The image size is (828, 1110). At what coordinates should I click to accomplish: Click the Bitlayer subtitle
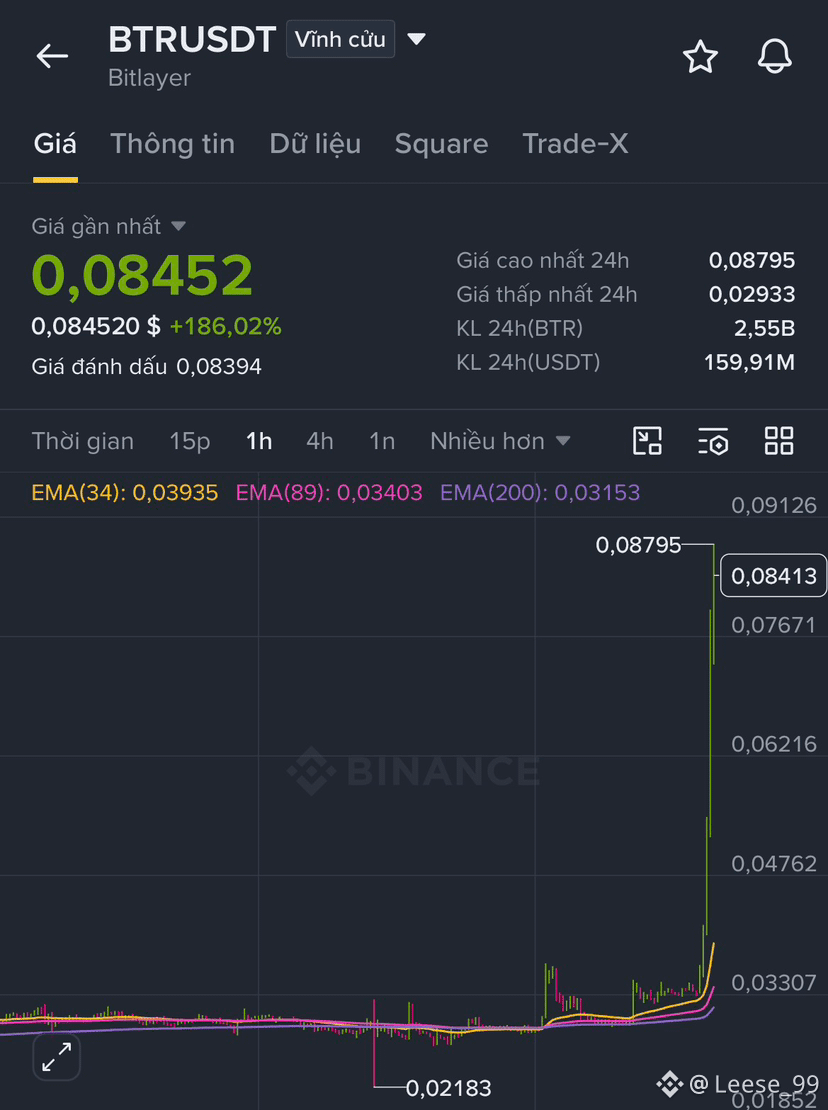click(x=149, y=78)
